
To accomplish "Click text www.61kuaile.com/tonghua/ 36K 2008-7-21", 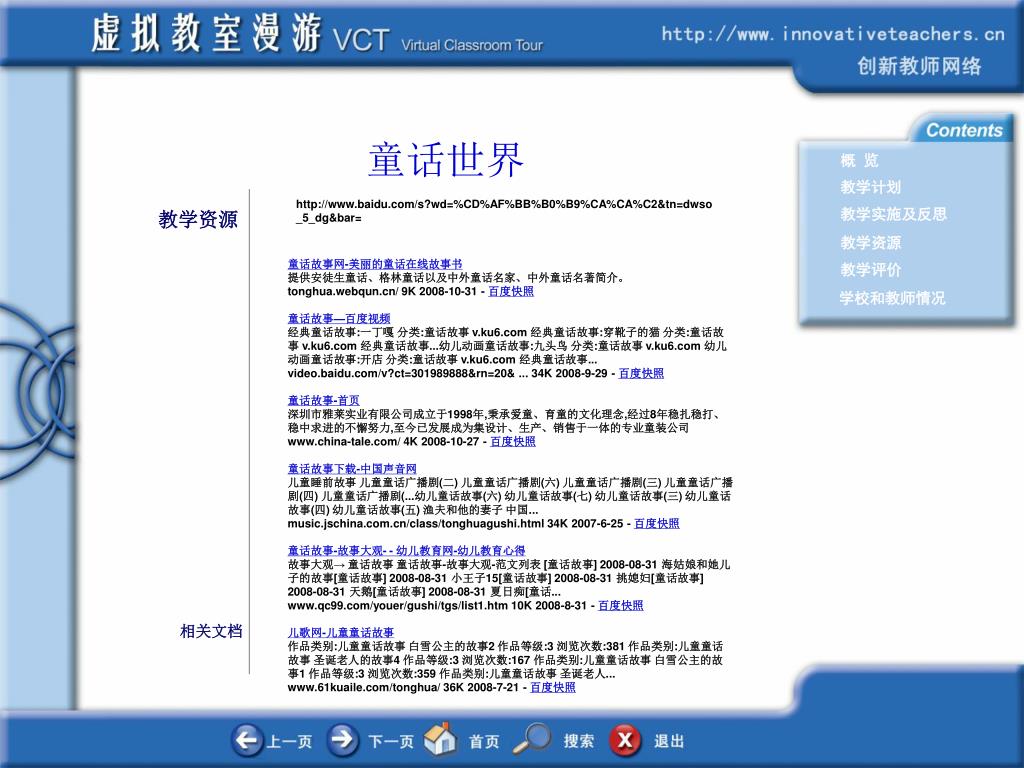I will pyautogui.click(x=403, y=687).
